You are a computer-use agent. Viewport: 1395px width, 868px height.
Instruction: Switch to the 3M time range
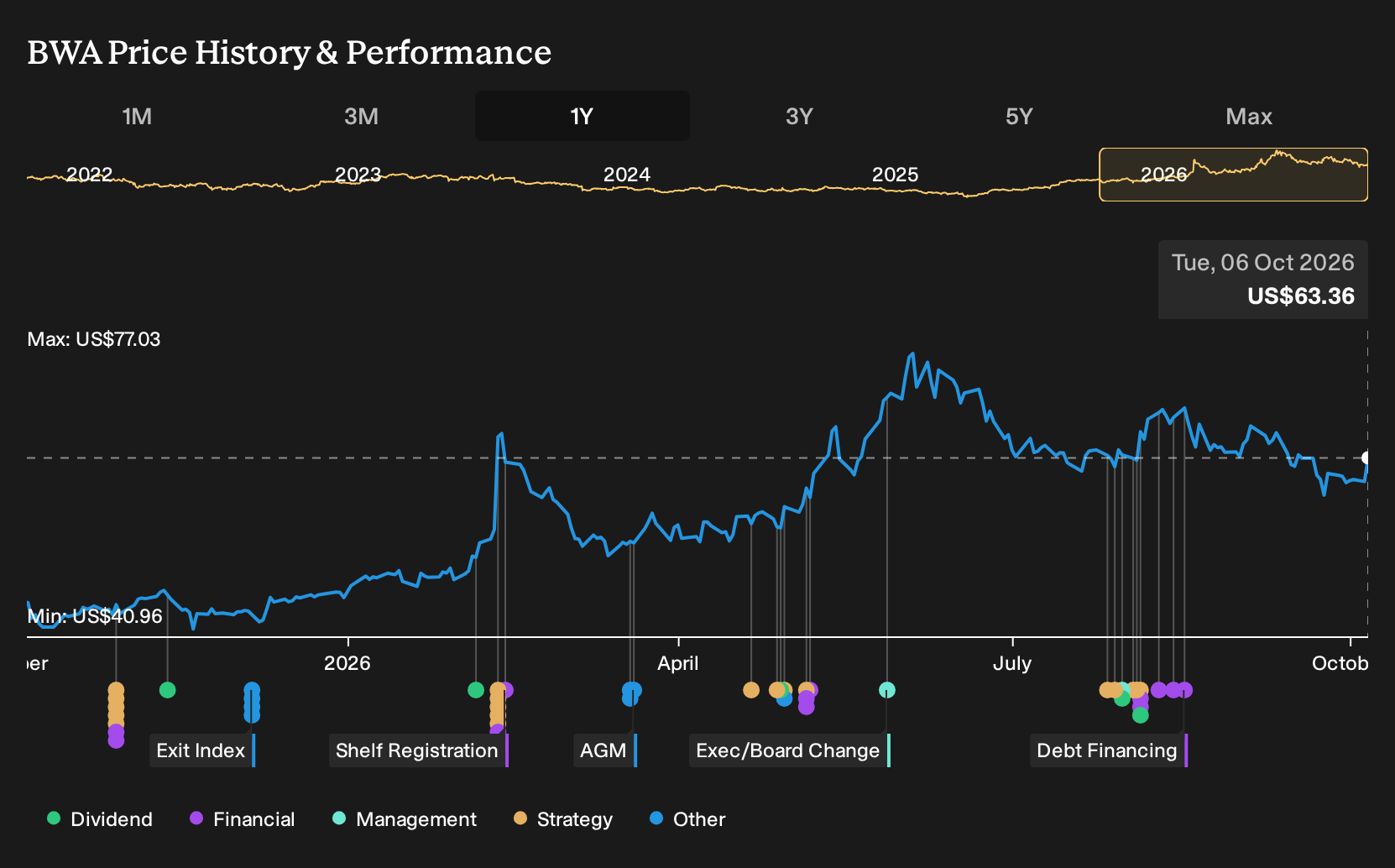click(361, 116)
